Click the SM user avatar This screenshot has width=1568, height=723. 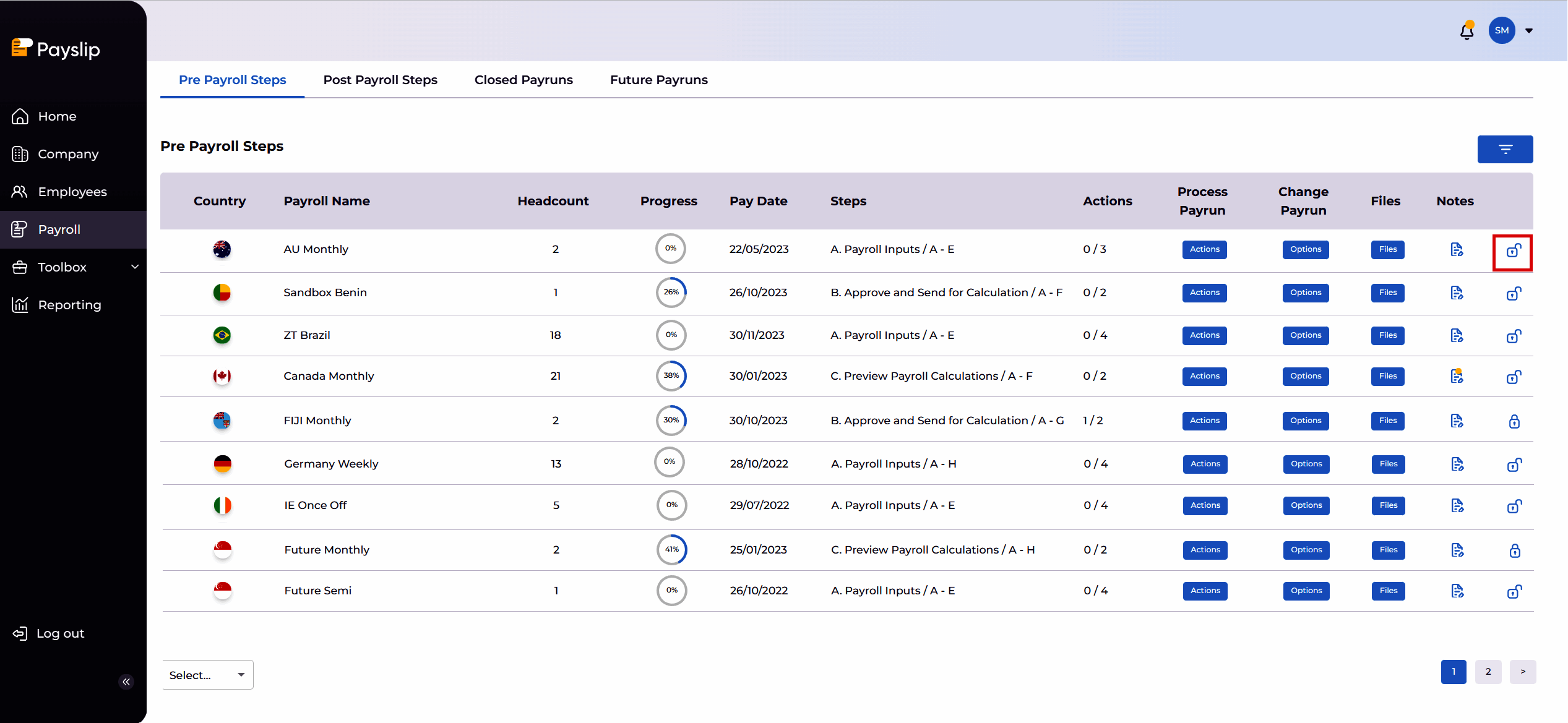(1501, 30)
